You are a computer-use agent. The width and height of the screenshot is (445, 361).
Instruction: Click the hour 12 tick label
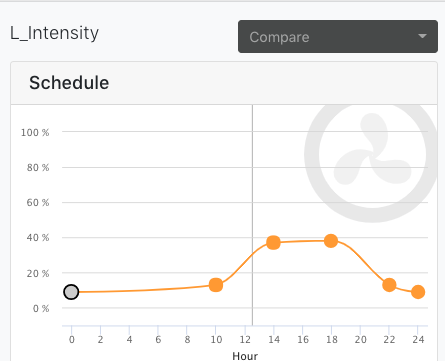point(245,340)
